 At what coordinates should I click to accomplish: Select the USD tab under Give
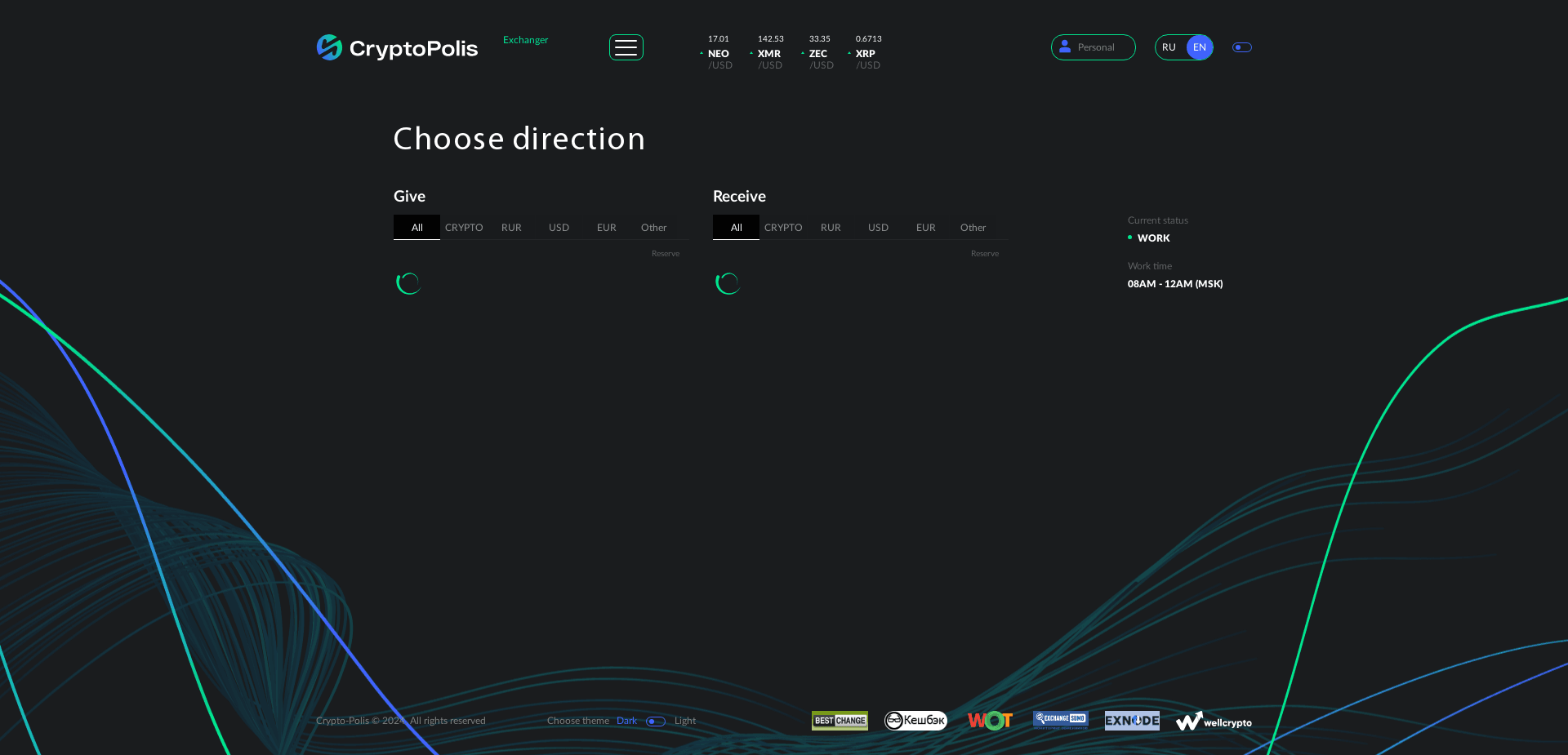[559, 228]
